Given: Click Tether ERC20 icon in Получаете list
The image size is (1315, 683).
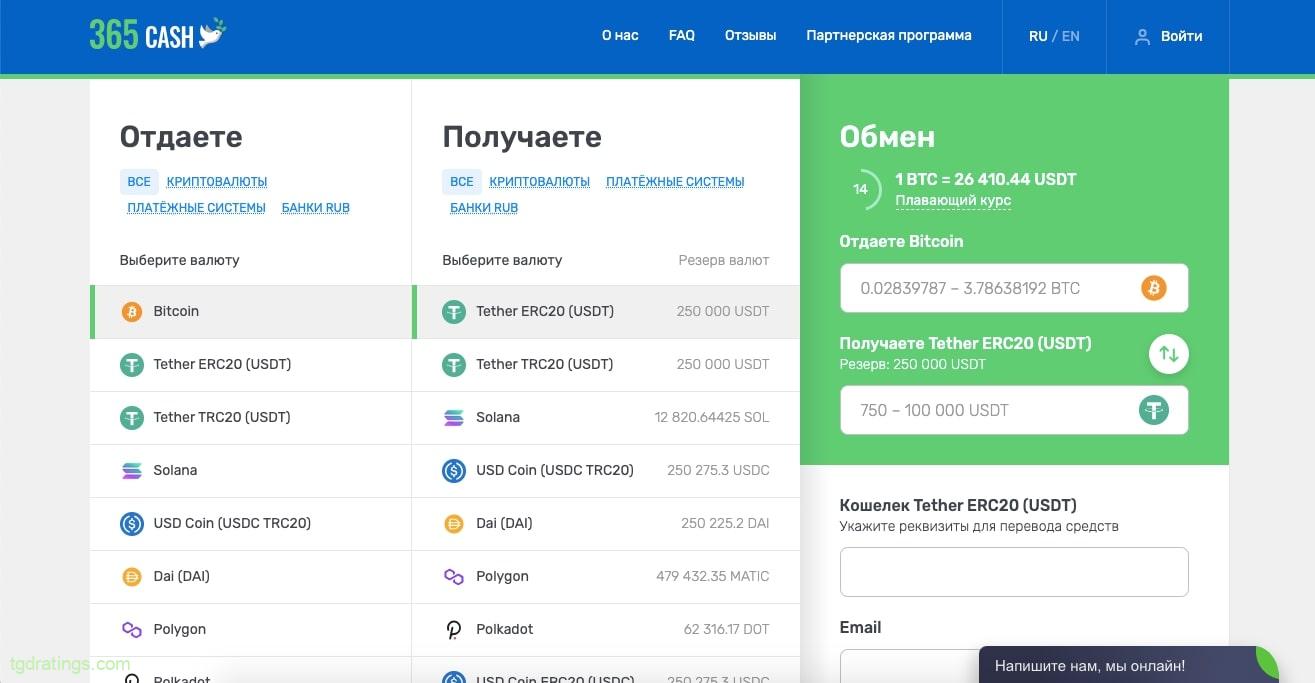Looking at the screenshot, I should click(x=454, y=312).
